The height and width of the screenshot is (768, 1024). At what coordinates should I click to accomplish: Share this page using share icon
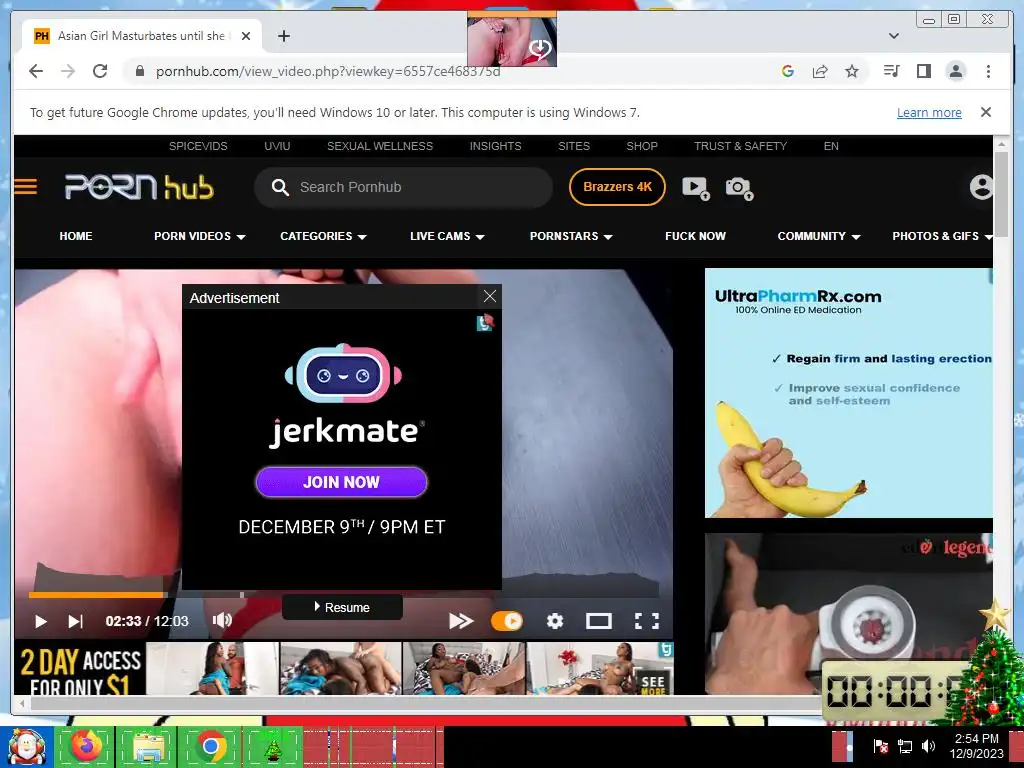[x=820, y=71]
